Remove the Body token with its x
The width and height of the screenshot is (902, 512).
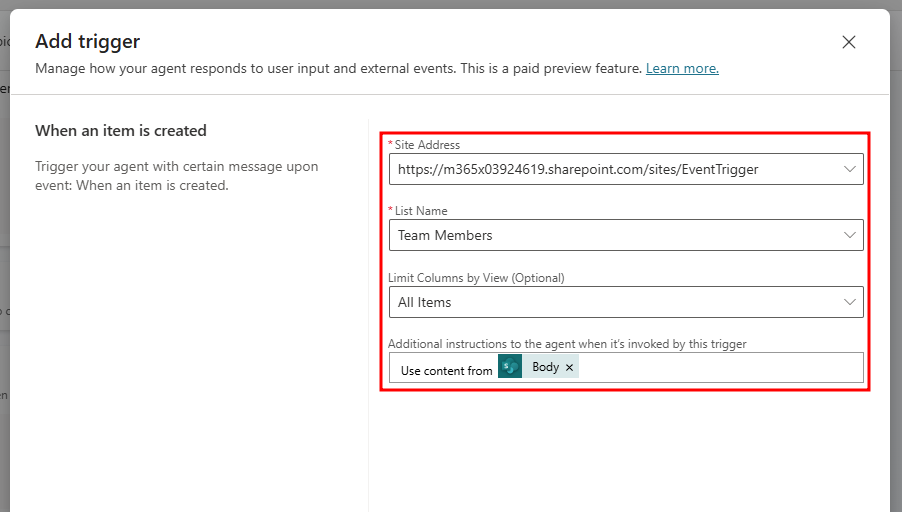click(x=569, y=368)
